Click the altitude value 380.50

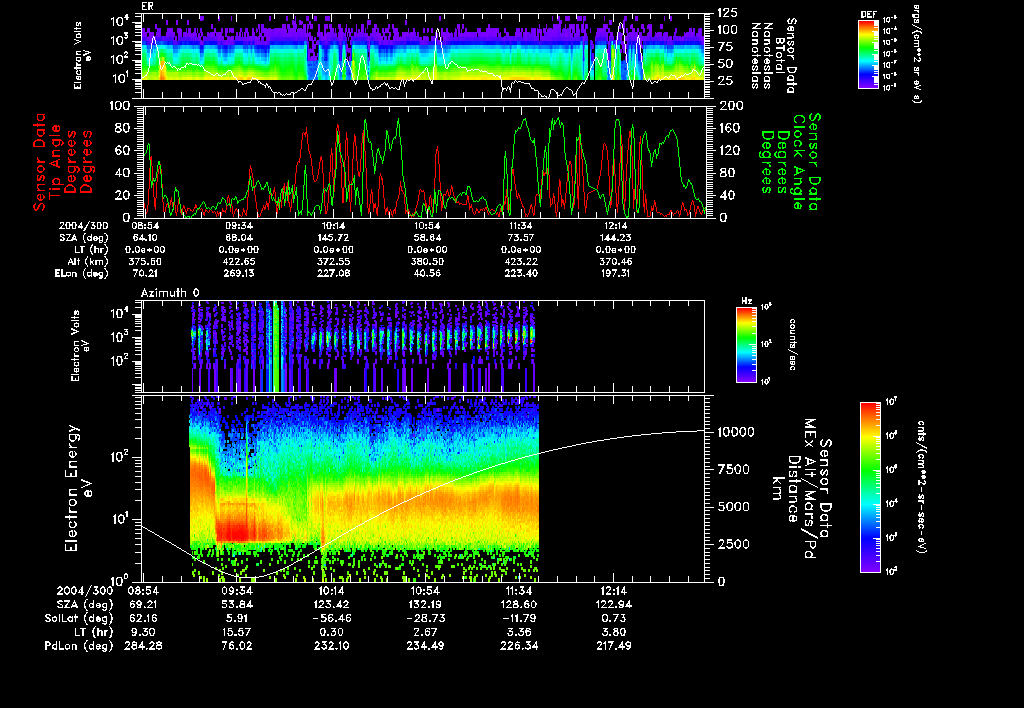[x=427, y=262]
